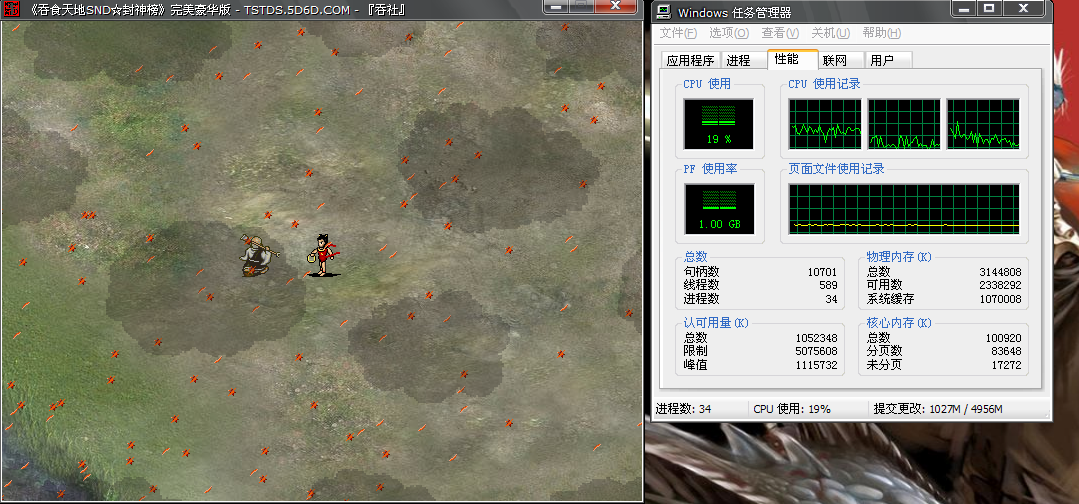Image resolution: width=1079 pixels, height=504 pixels.
Task: Open the 关机(U) menu in Task Manager
Action: point(831,33)
